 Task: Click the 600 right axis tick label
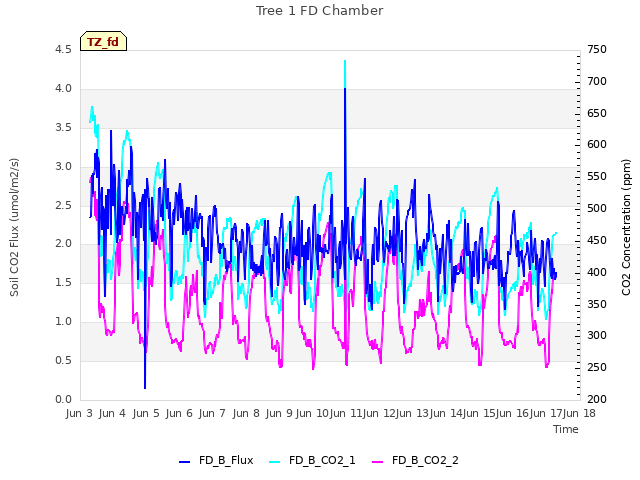pos(597,144)
